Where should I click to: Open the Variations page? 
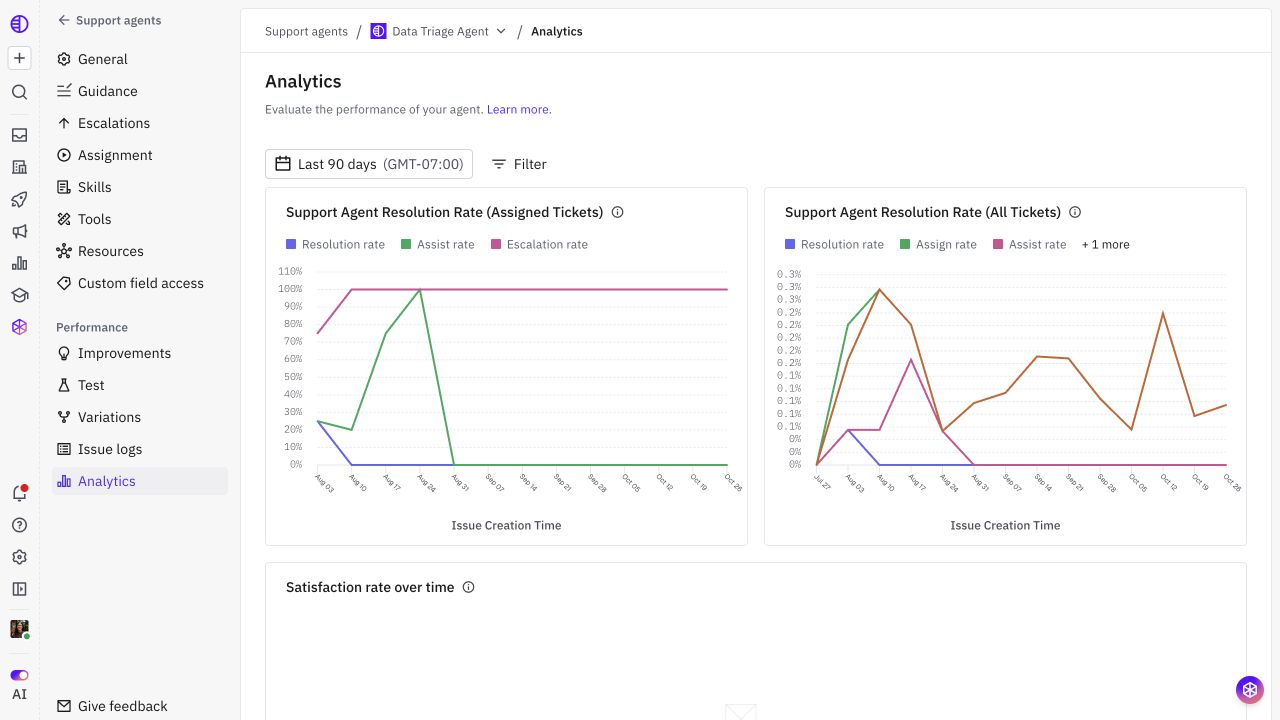140,417
